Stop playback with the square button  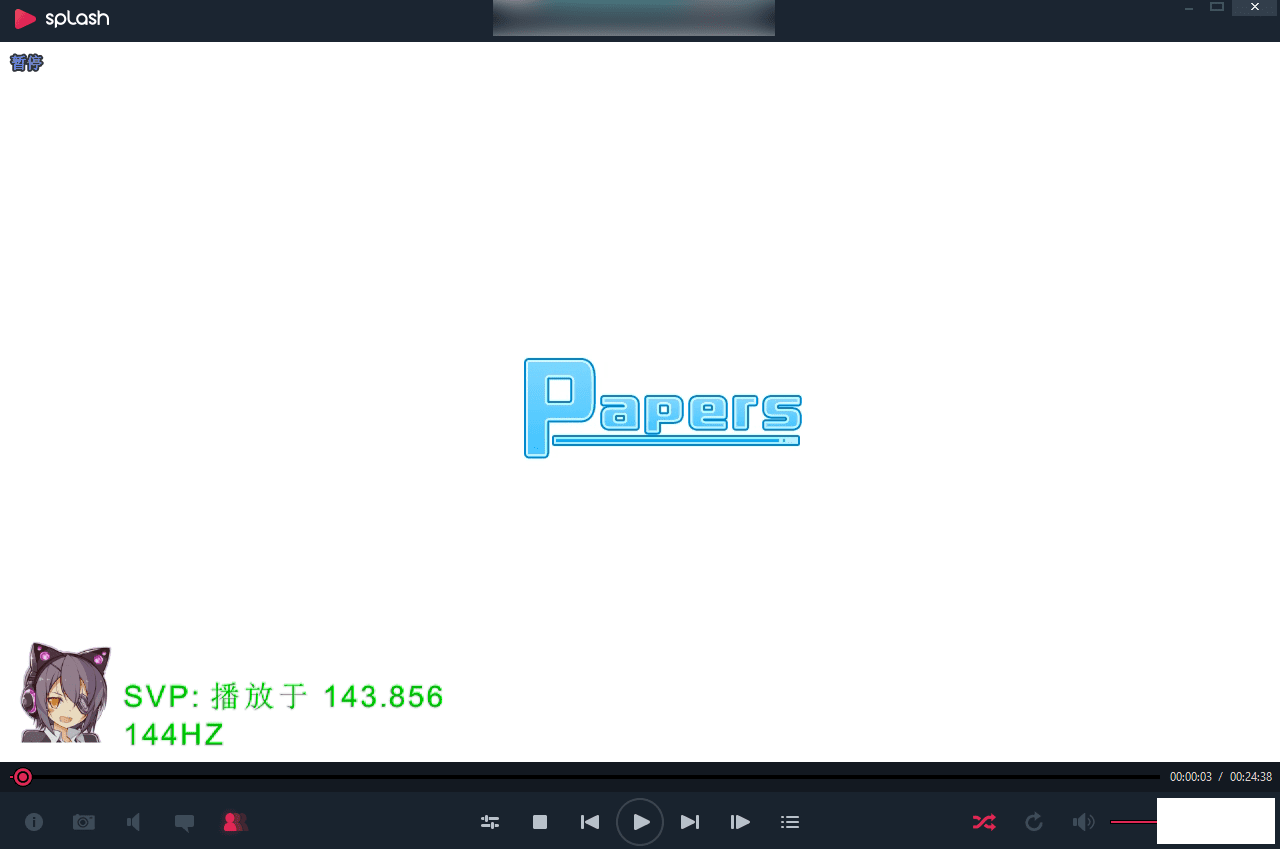pos(540,822)
